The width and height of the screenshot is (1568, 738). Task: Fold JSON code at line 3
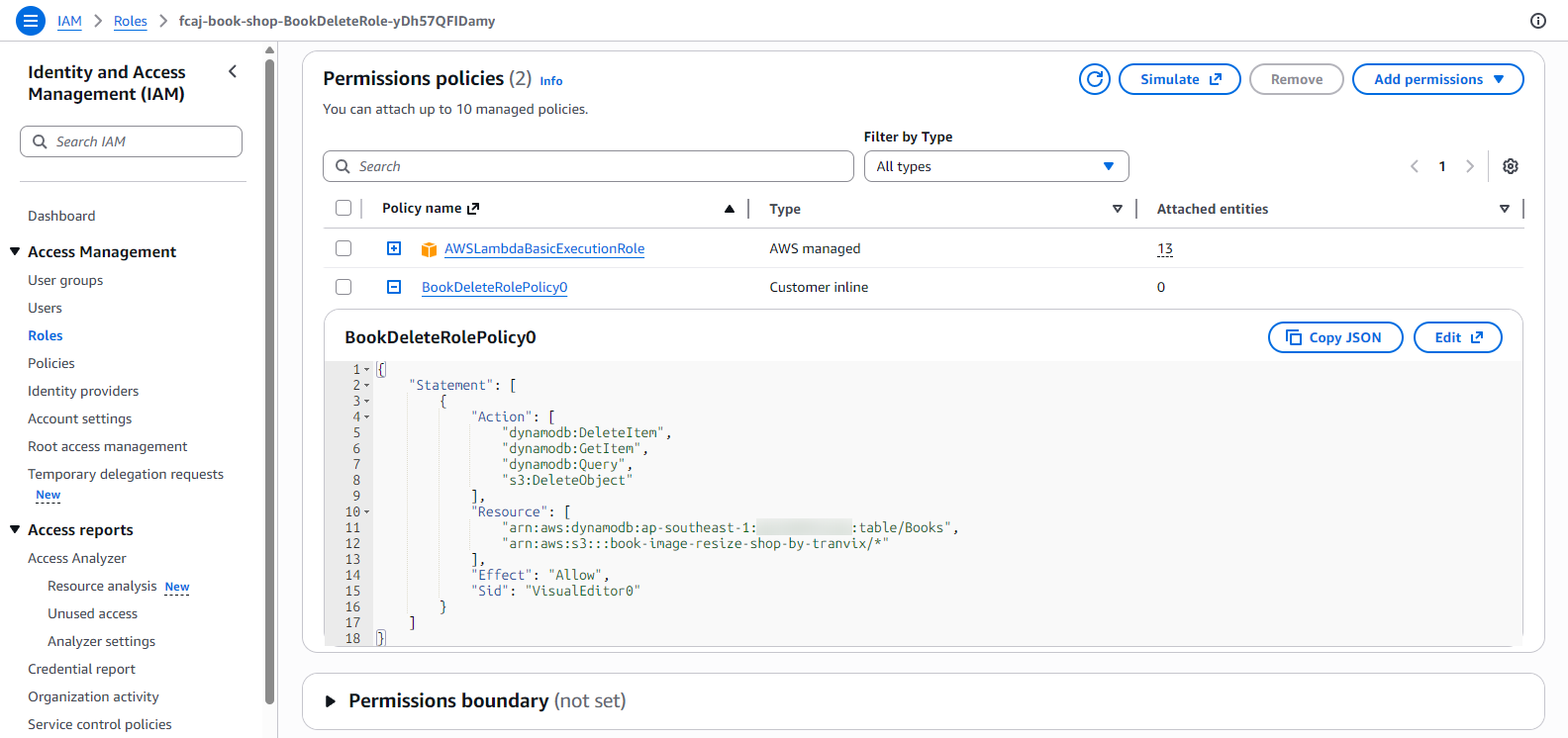[366, 402]
